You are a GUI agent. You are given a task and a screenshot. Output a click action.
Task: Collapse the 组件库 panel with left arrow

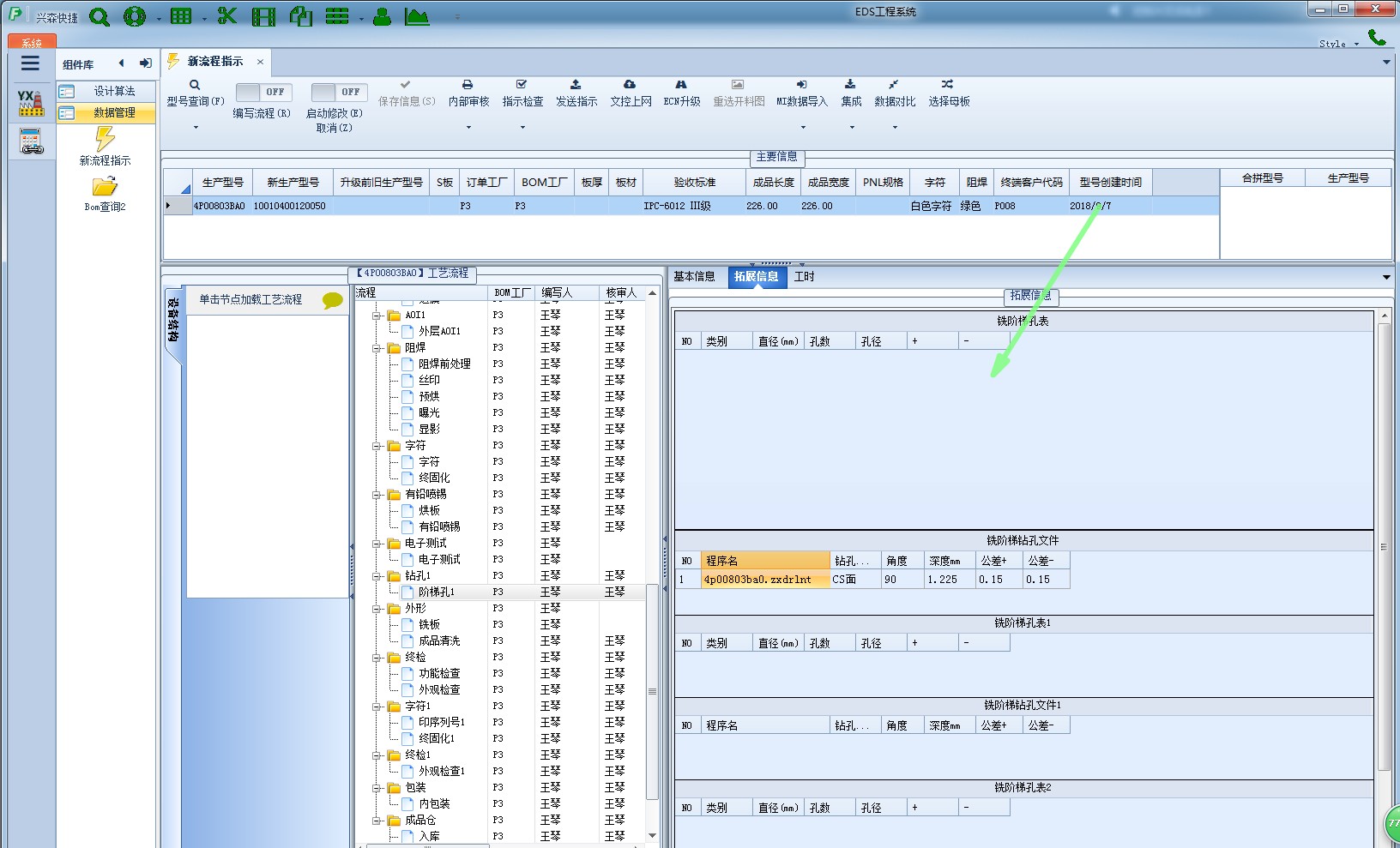click(121, 63)
